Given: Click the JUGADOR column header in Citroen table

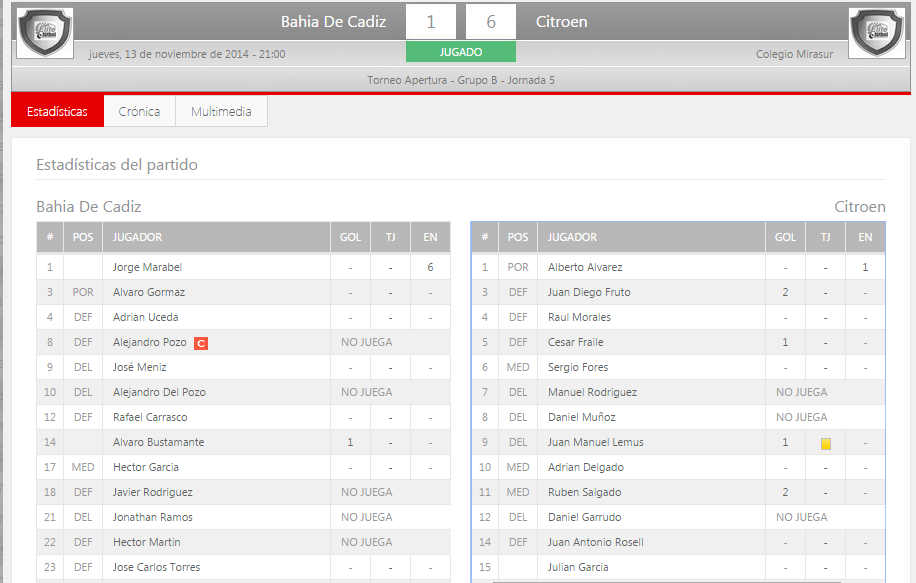Looking at the screenshot, I should (572, 238).
